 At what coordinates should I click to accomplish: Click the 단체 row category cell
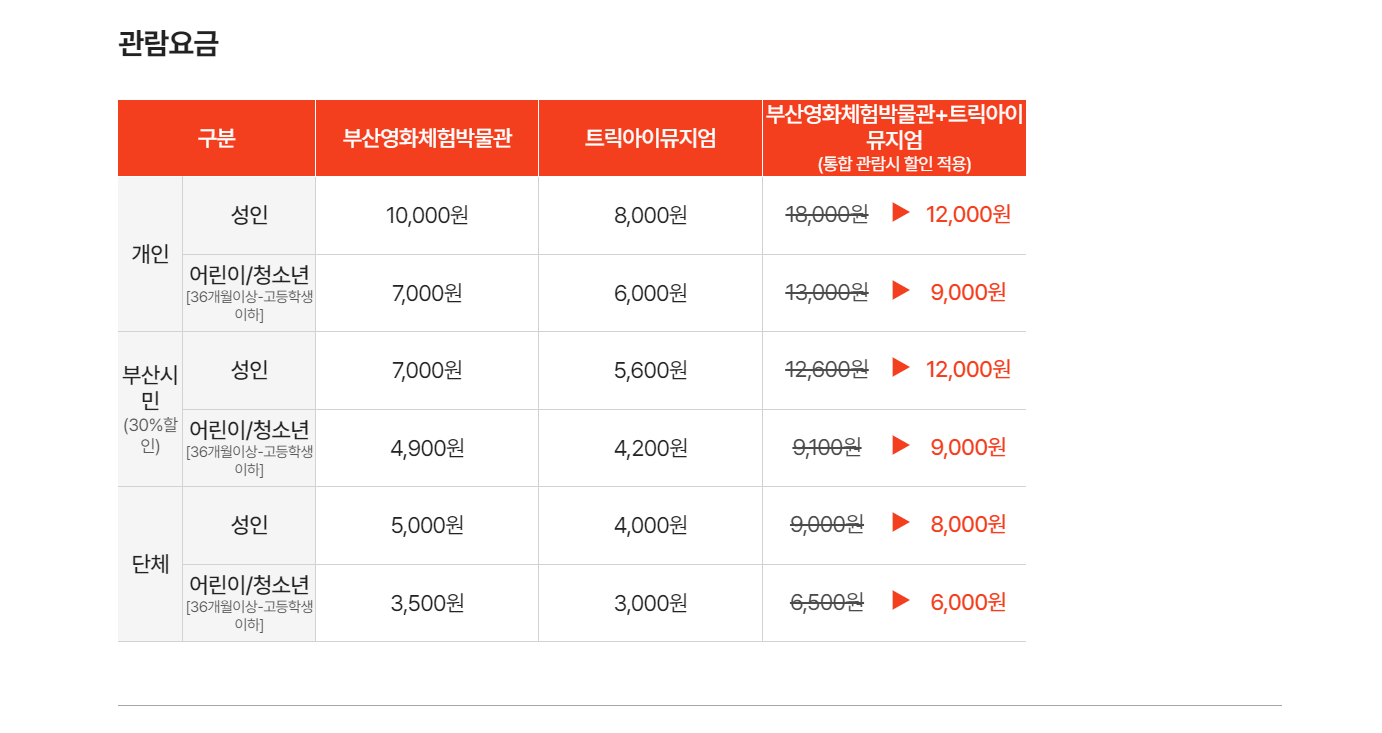150,564
